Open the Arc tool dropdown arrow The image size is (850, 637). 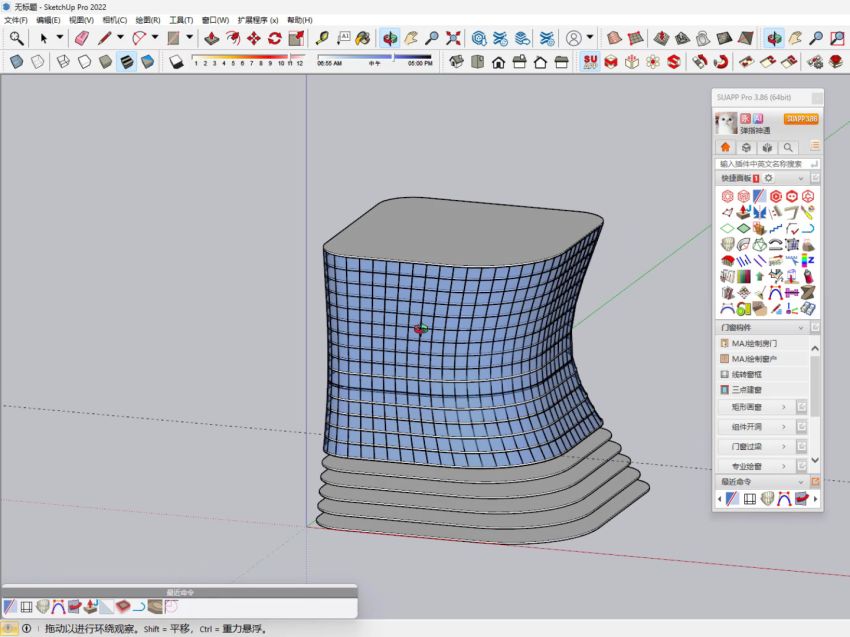155,37
